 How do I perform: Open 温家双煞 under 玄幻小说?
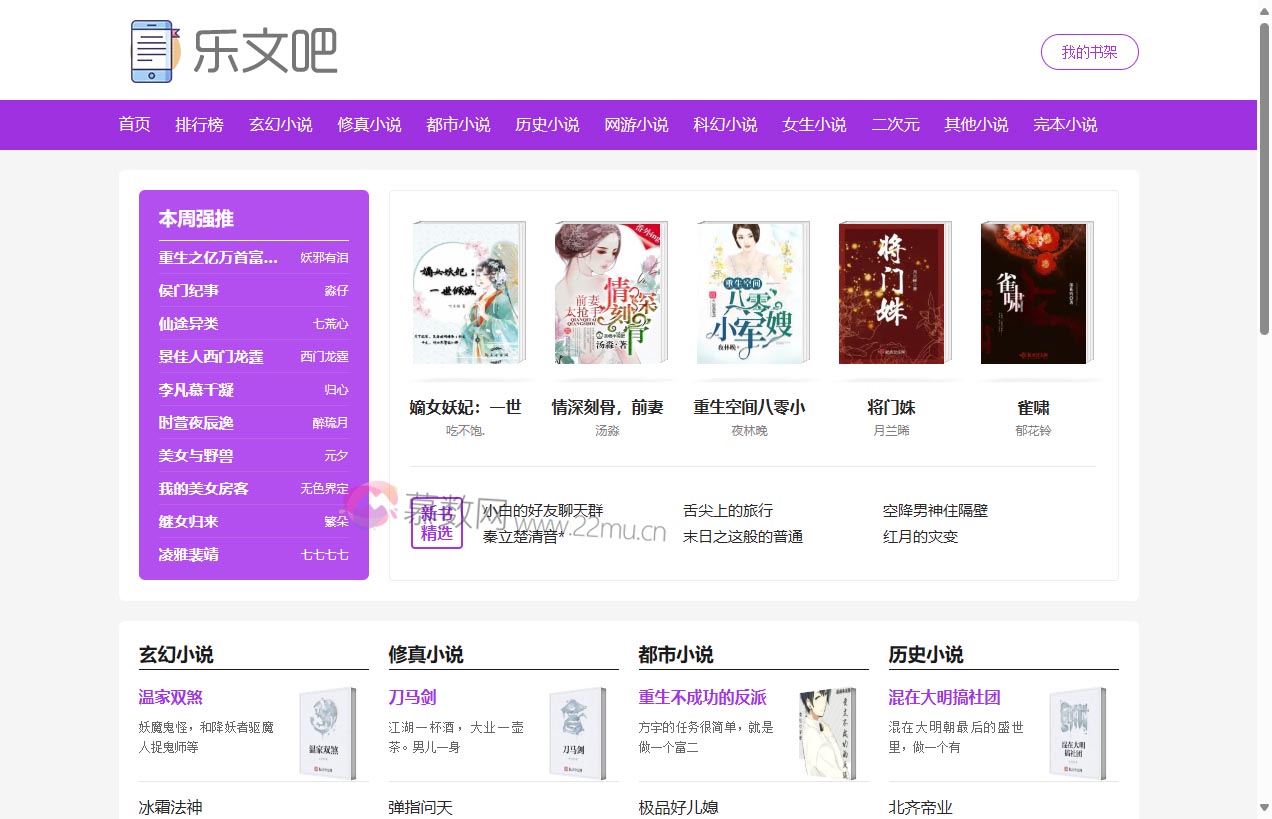coord(170,697)
